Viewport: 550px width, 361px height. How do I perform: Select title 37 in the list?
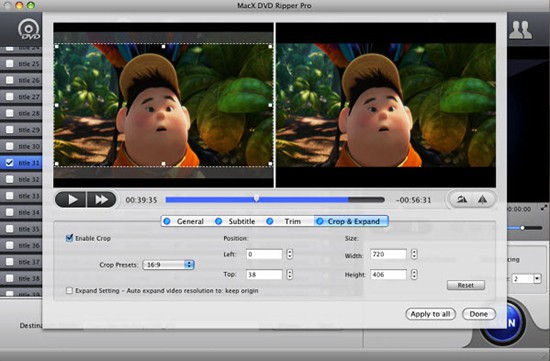coord(21,262)
